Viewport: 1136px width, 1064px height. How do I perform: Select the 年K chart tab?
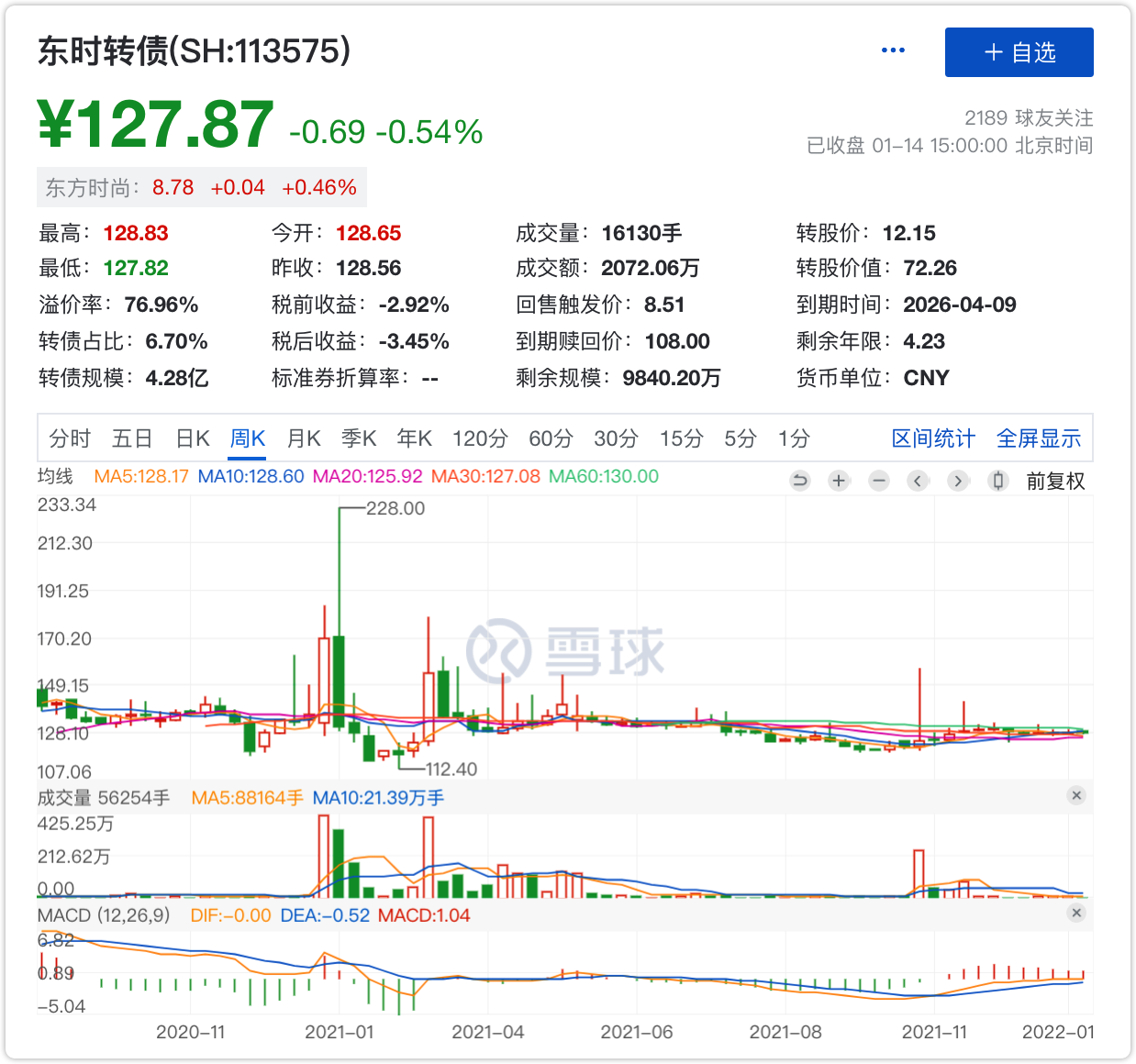tap(414, 438)
